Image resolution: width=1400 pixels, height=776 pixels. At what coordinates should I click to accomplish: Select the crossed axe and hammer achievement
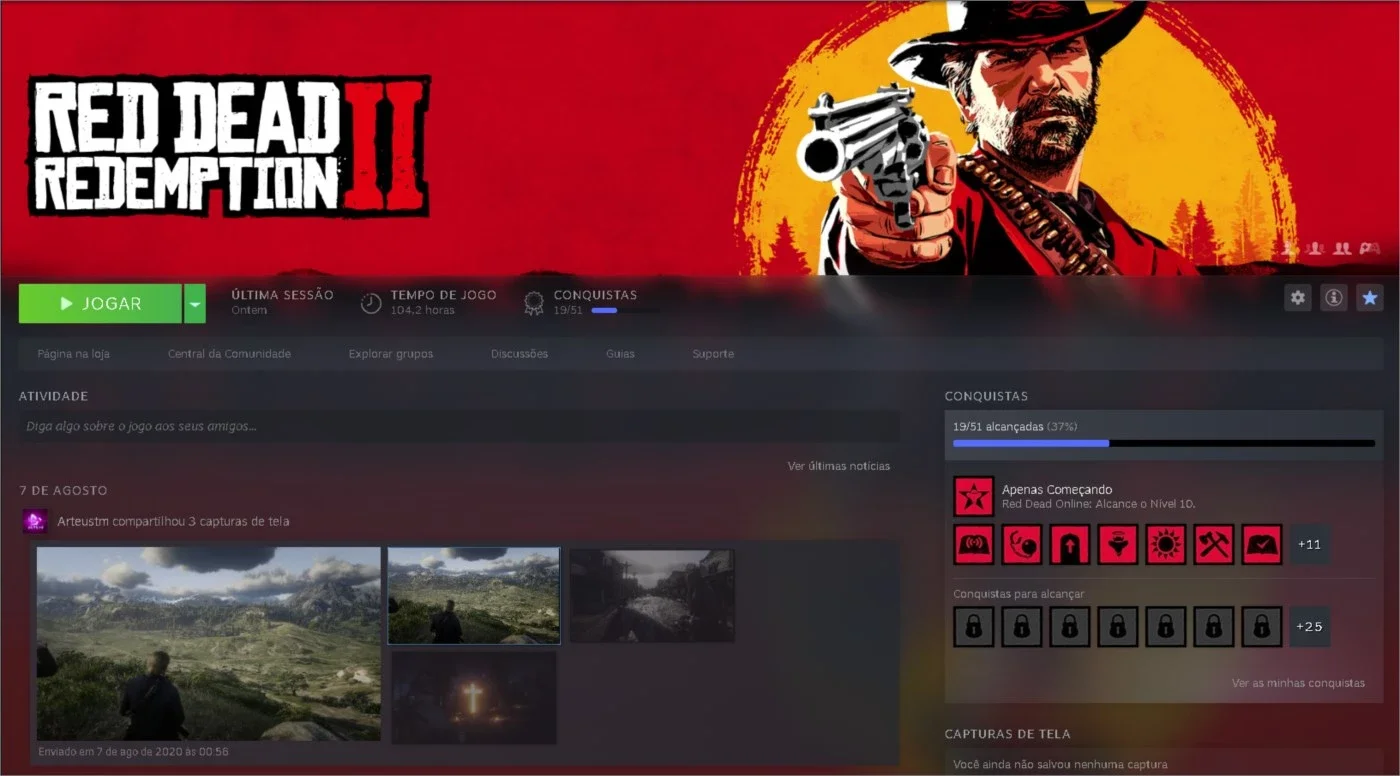1213,544
